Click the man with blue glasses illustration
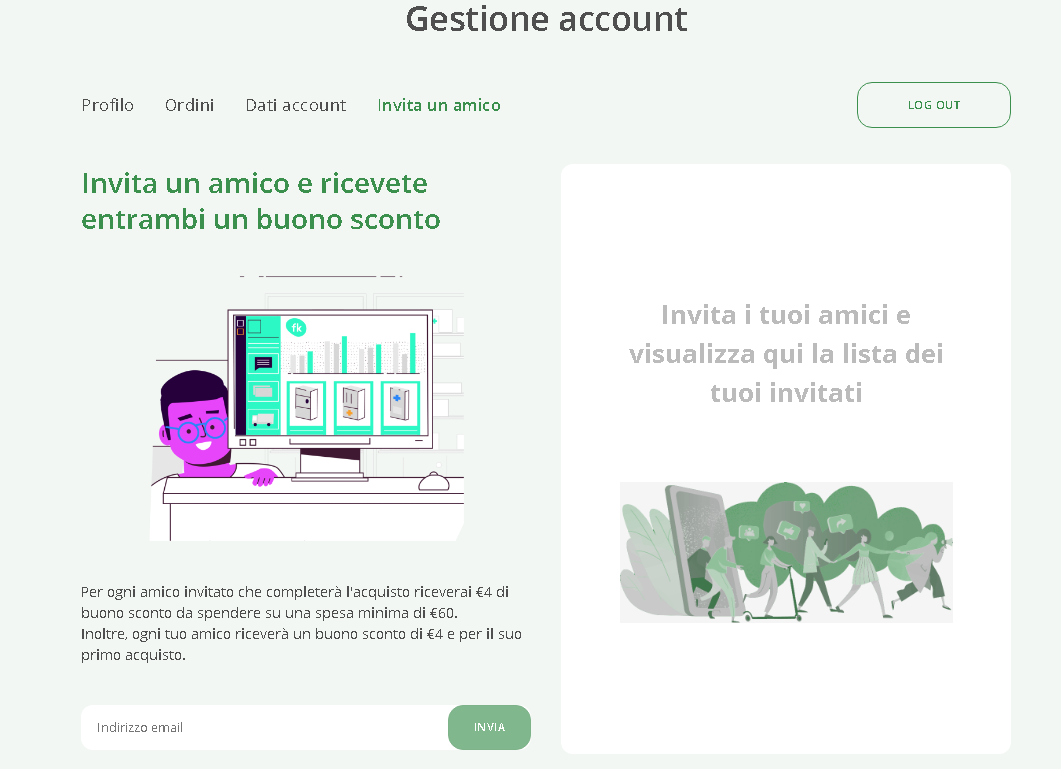The height and width of the screenshot is (769, 1061). [203, 426]
